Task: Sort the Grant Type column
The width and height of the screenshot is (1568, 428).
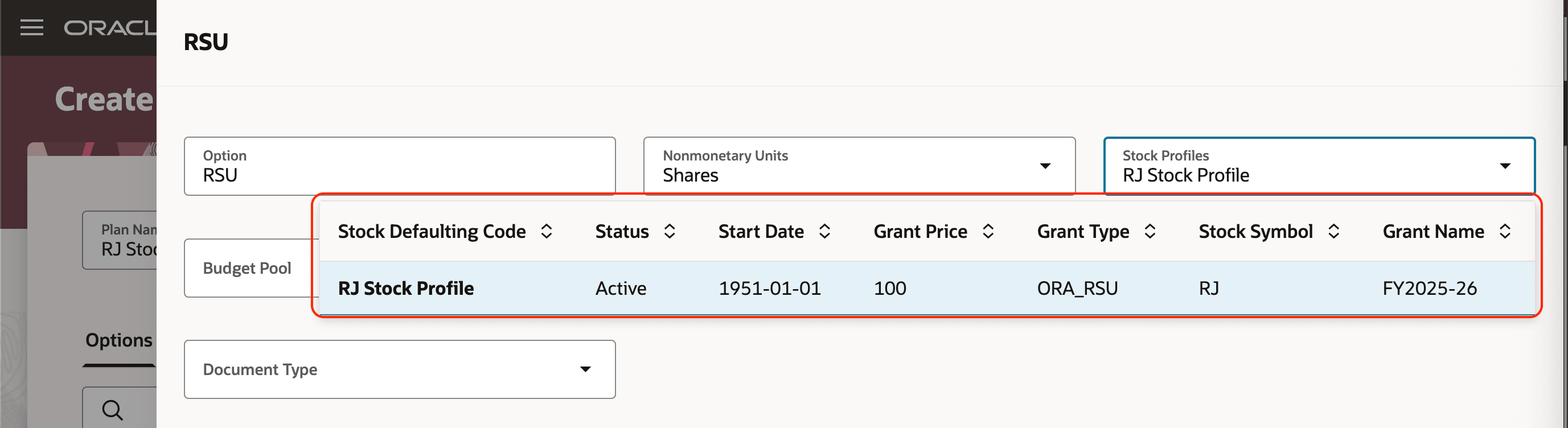Action: (1149, 231)
